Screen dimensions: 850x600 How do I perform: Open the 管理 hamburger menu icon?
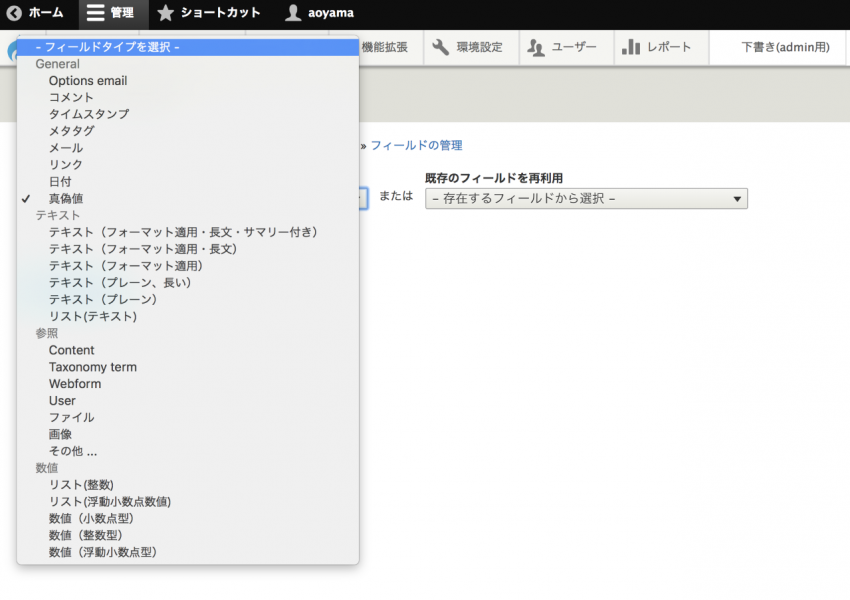(95, 13)
